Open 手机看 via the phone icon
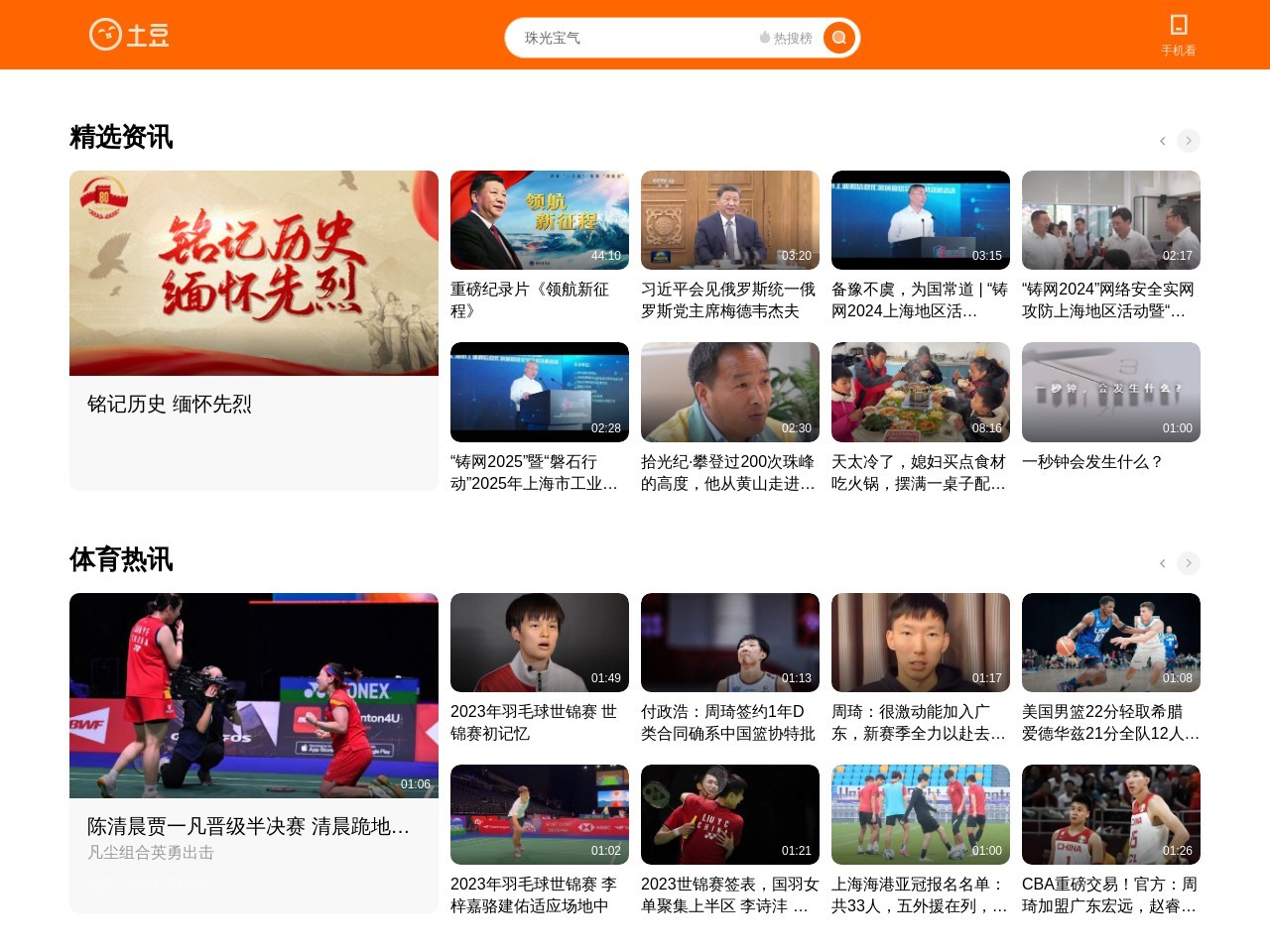This screenshot has width=1270, height=952. point(1179,24)
